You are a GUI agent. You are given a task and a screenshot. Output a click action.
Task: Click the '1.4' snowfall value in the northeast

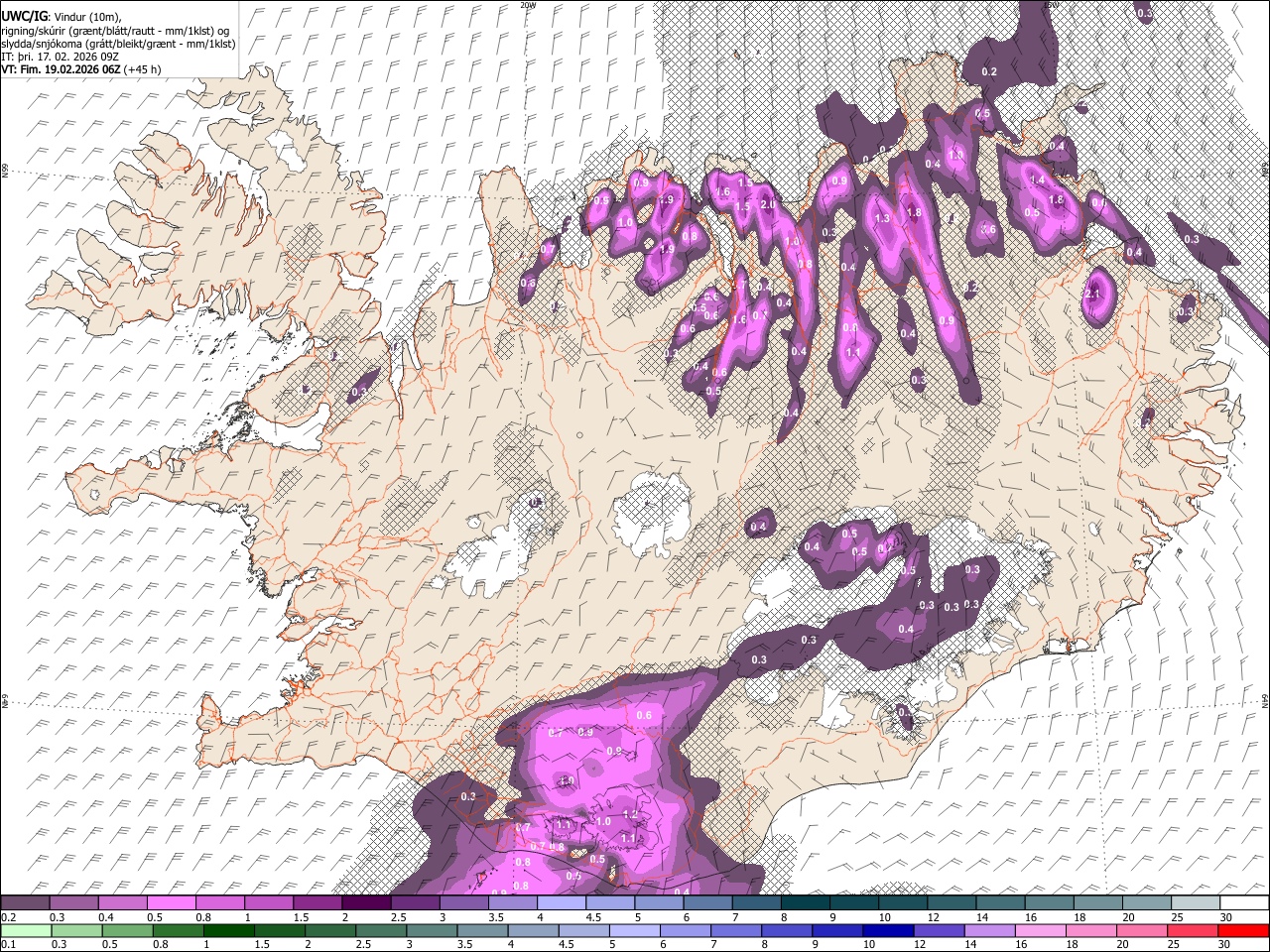(x=1038, y=180)
